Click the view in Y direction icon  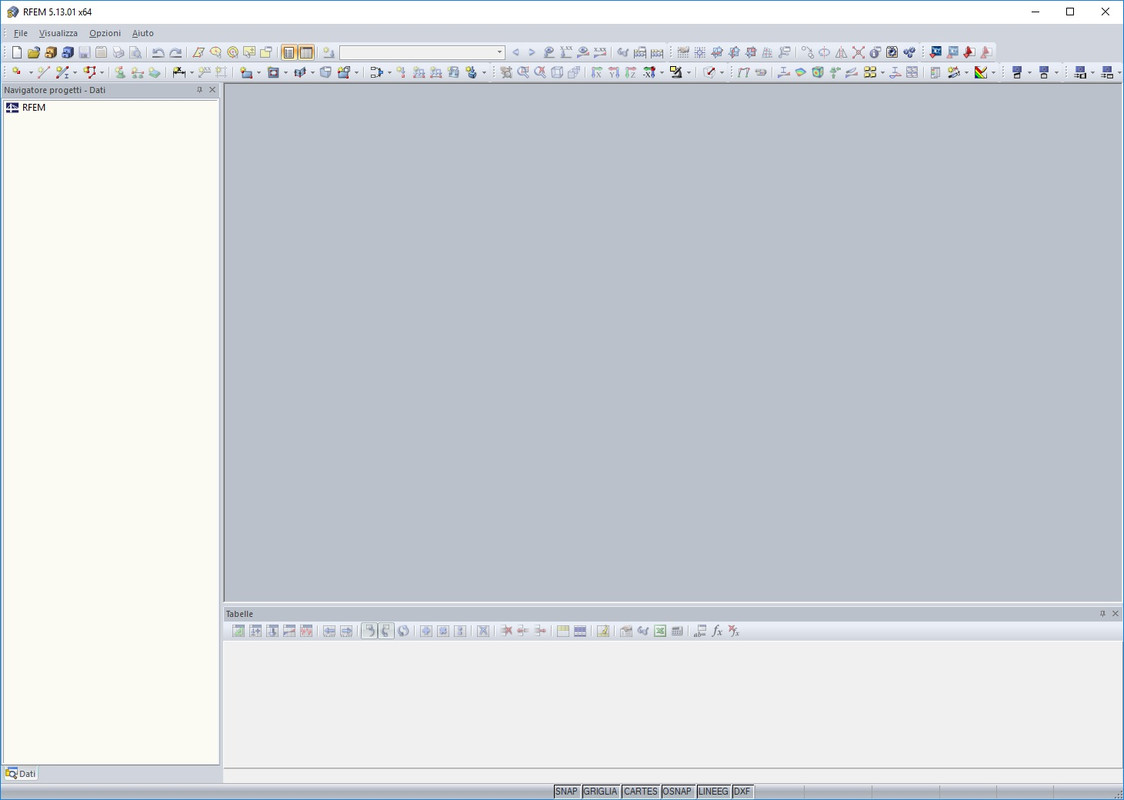tap(614, 72)
